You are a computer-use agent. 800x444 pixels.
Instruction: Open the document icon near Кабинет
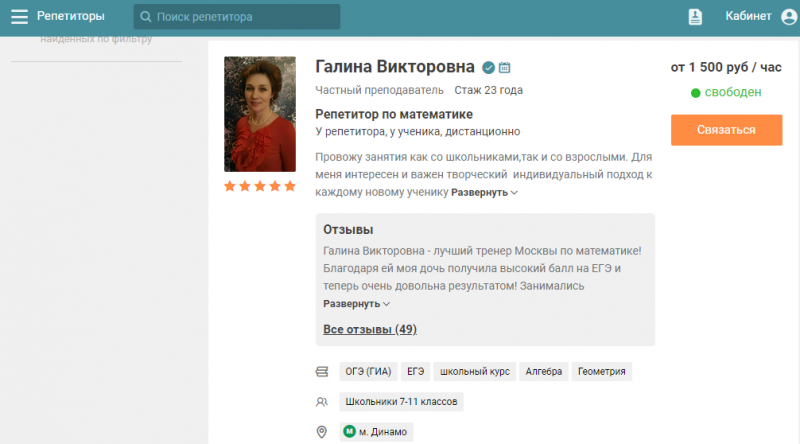click(x=695, y=17)
